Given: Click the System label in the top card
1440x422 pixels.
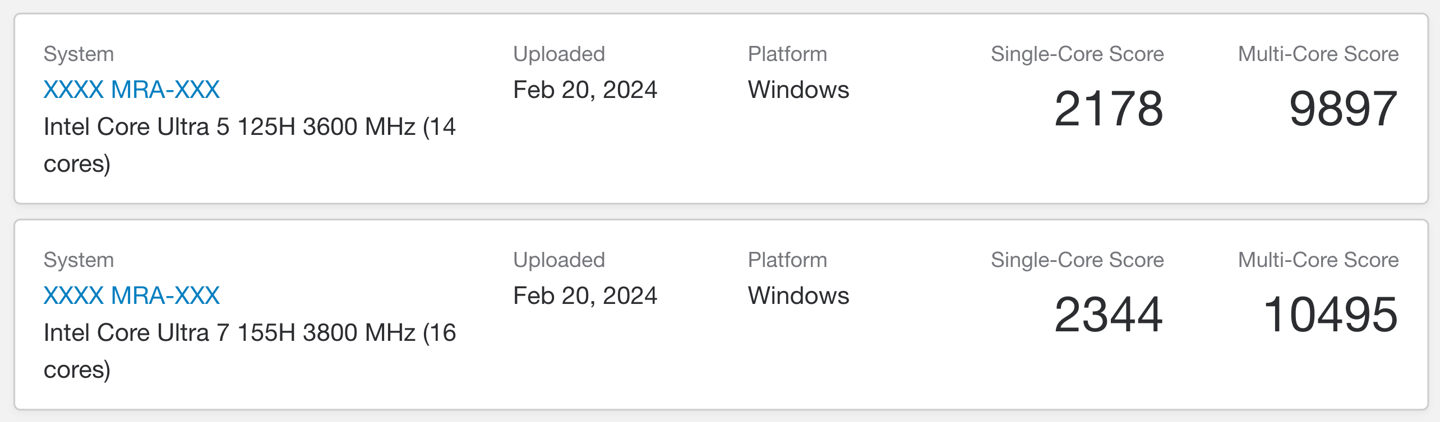Looking at the screenshot, I should [78, 54].
